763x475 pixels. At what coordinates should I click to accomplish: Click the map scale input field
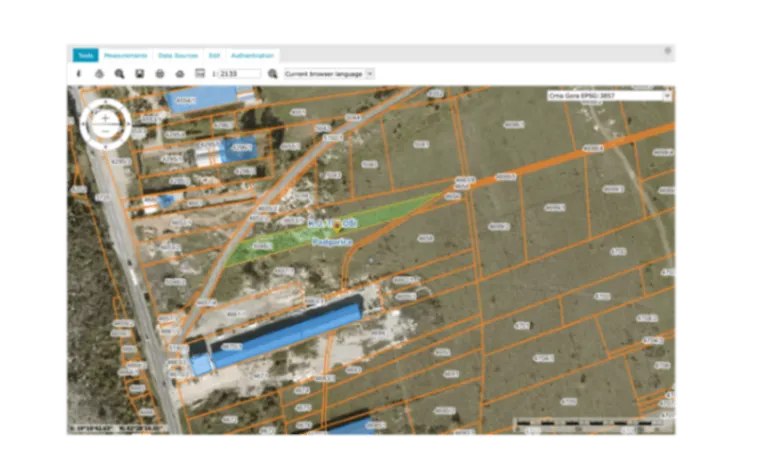(239, 74)
